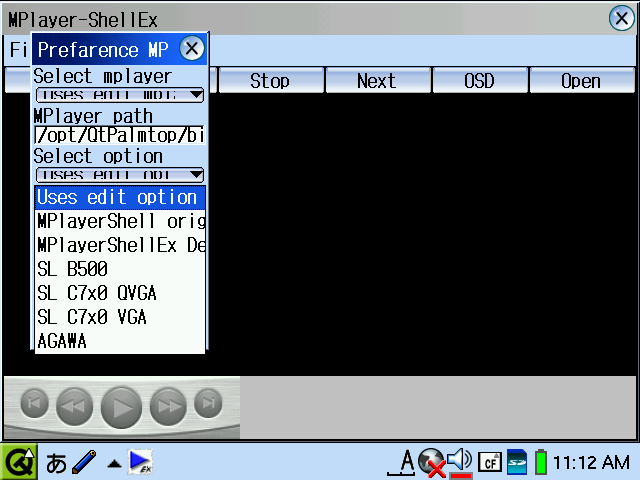Select 'Uses edit option' in list
The height and width of the screenshot is (480, 640).
click(120, 198)
